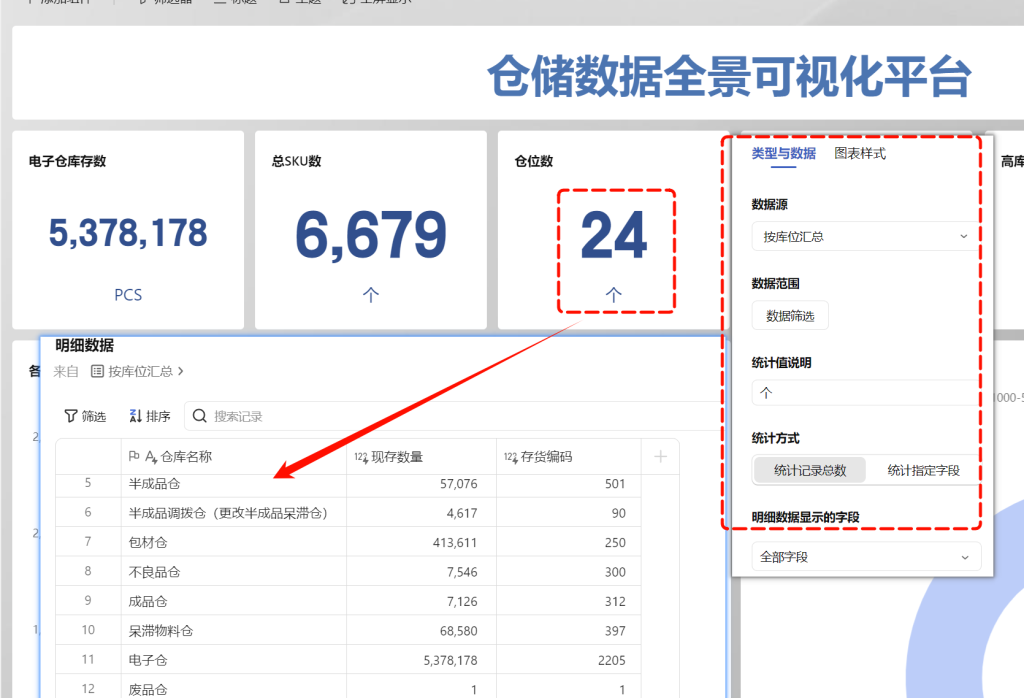1024x698 pixels.
Task: Click the 搜索记录 search field
Action: click(x=451, y=416)
